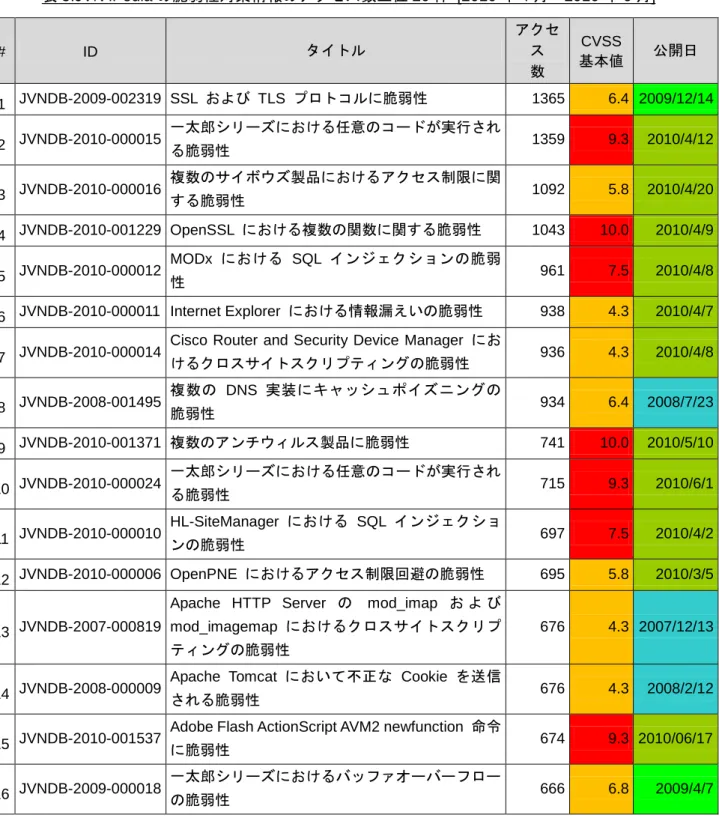Select access count 697
The image size is (719, 818).
pyautogui.click(x=537, y=534)
